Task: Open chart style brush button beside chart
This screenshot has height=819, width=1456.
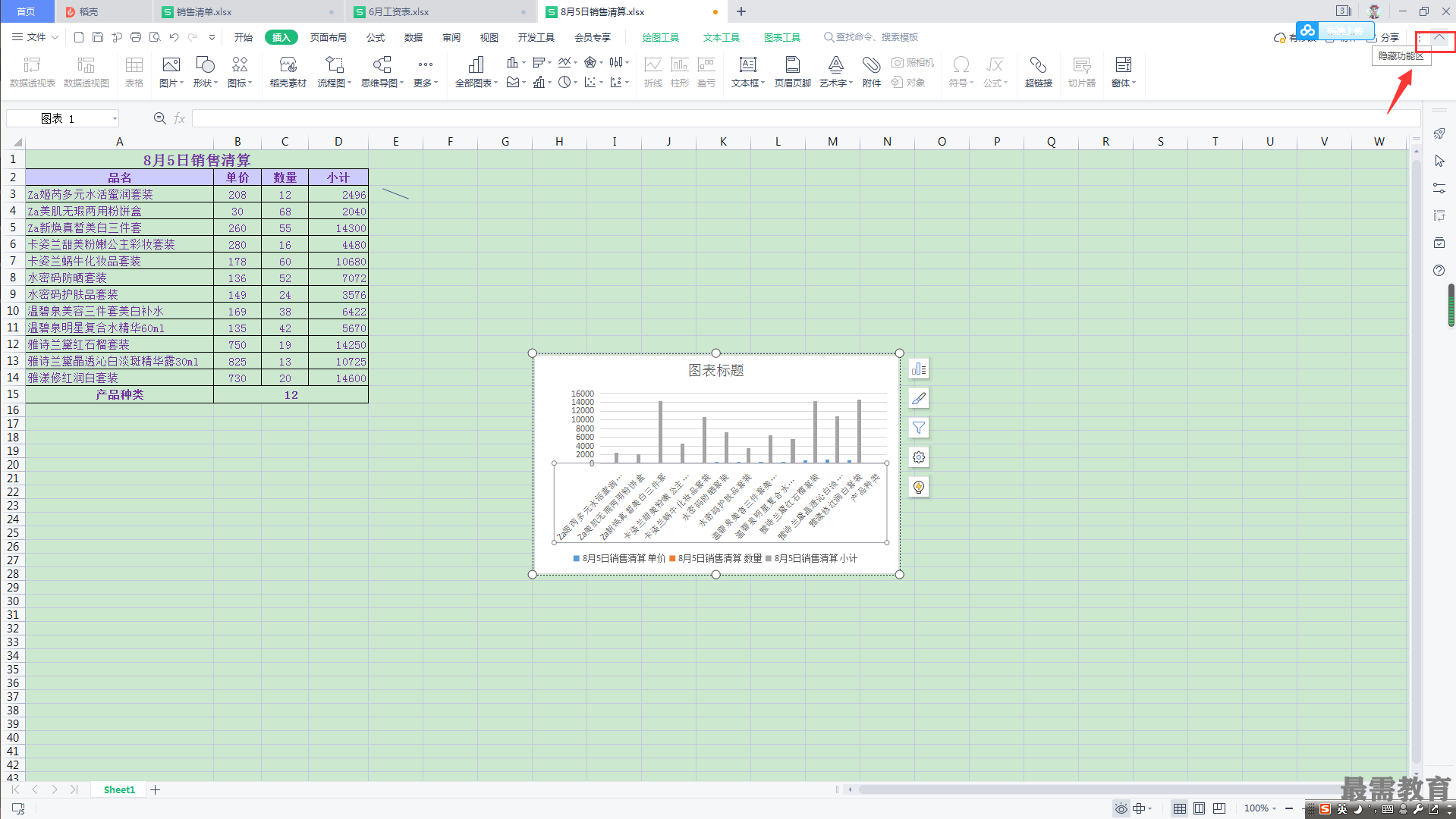Action: [918, 398]
